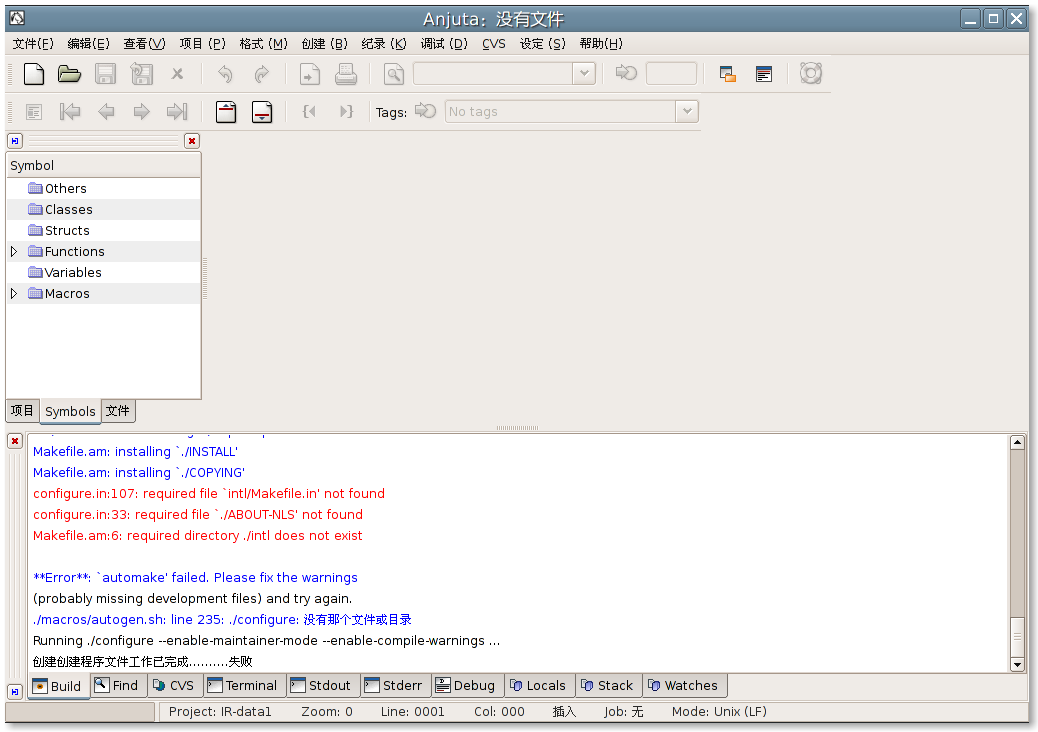Click the block start brace icon
1038x732 pixels.
(x=309, y=112)
